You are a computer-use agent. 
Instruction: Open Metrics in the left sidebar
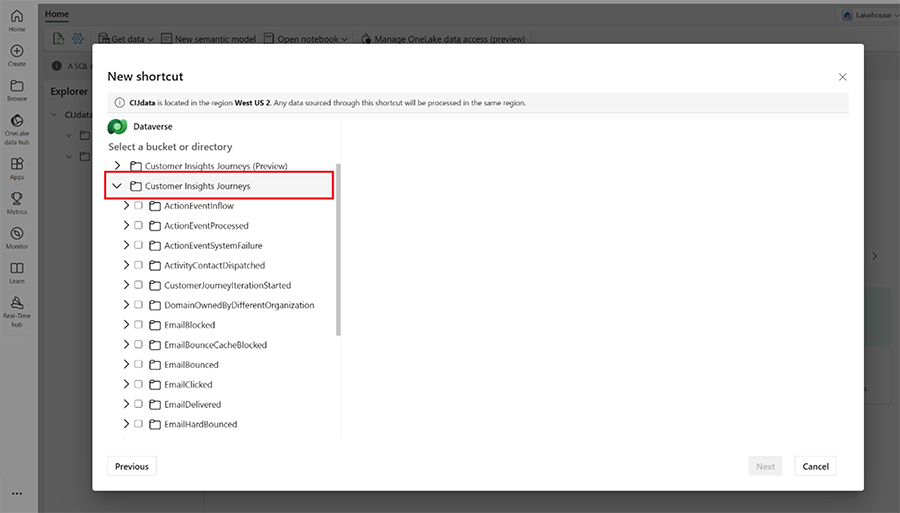point(17,203)
